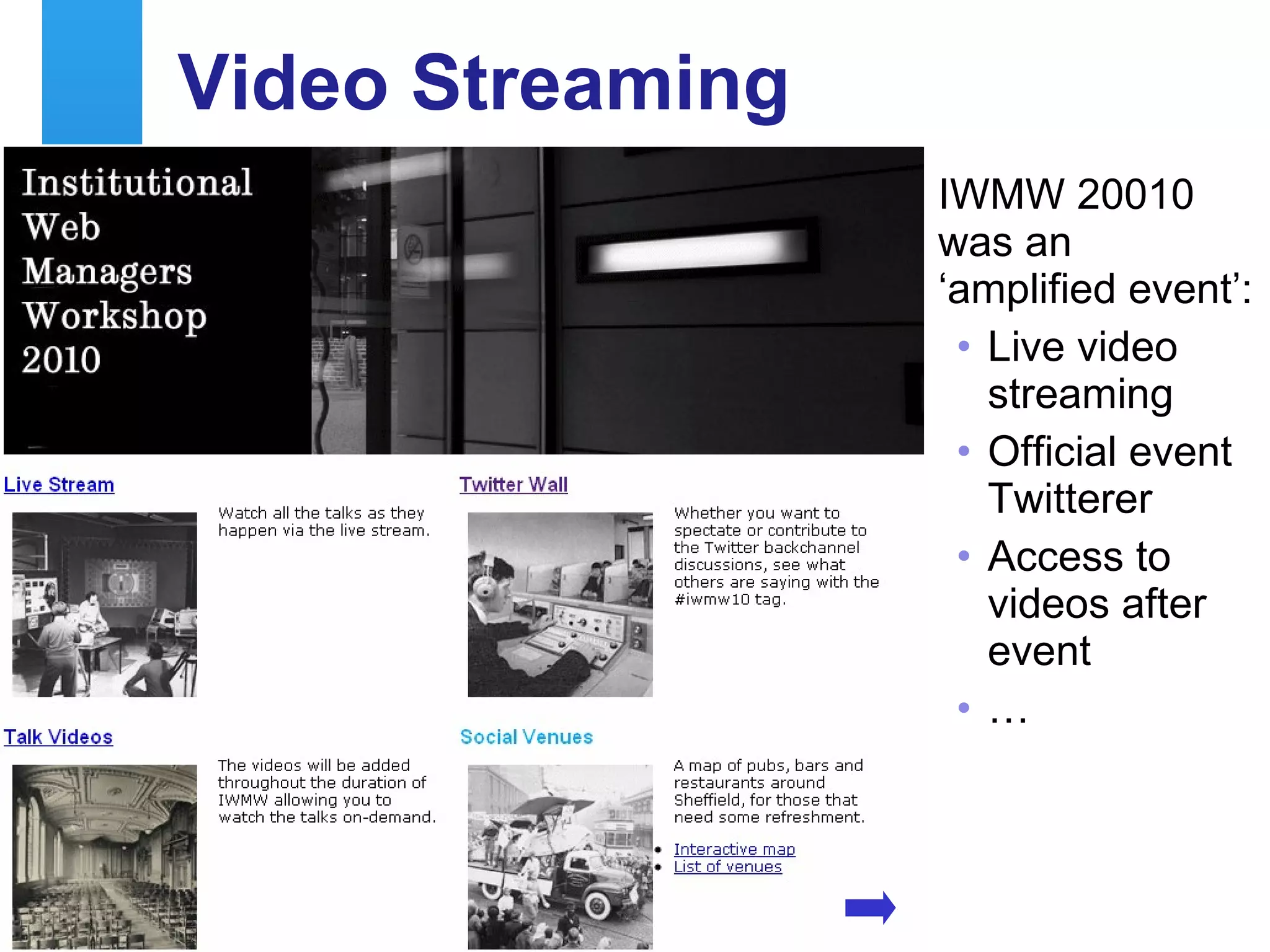
Task: Click the Live Stream studio thumbnail
Action: coord(105,604)
